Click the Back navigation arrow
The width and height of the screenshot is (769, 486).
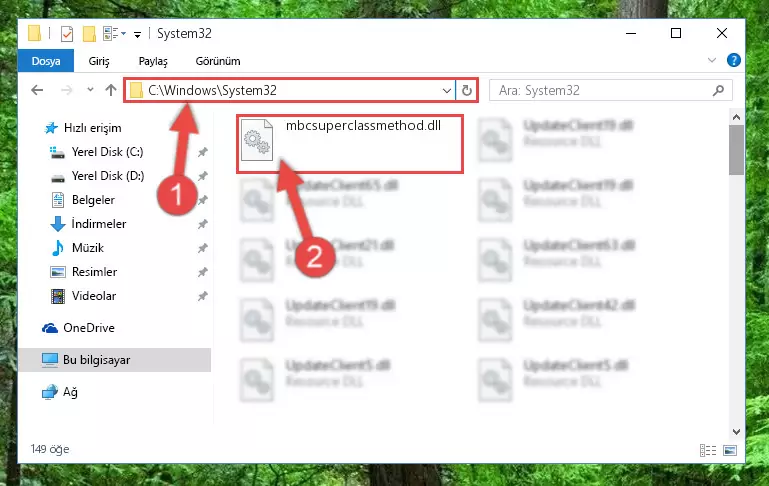pyautogui.click(x=37, y=90)
